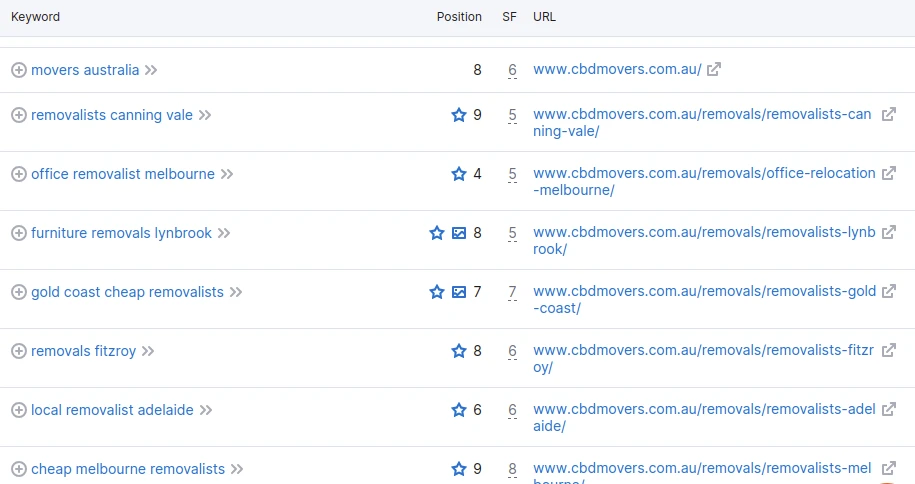Open the furniture removals lynbrook keyword link
This screenshot has width=915, height=484.
click(121, 233)
